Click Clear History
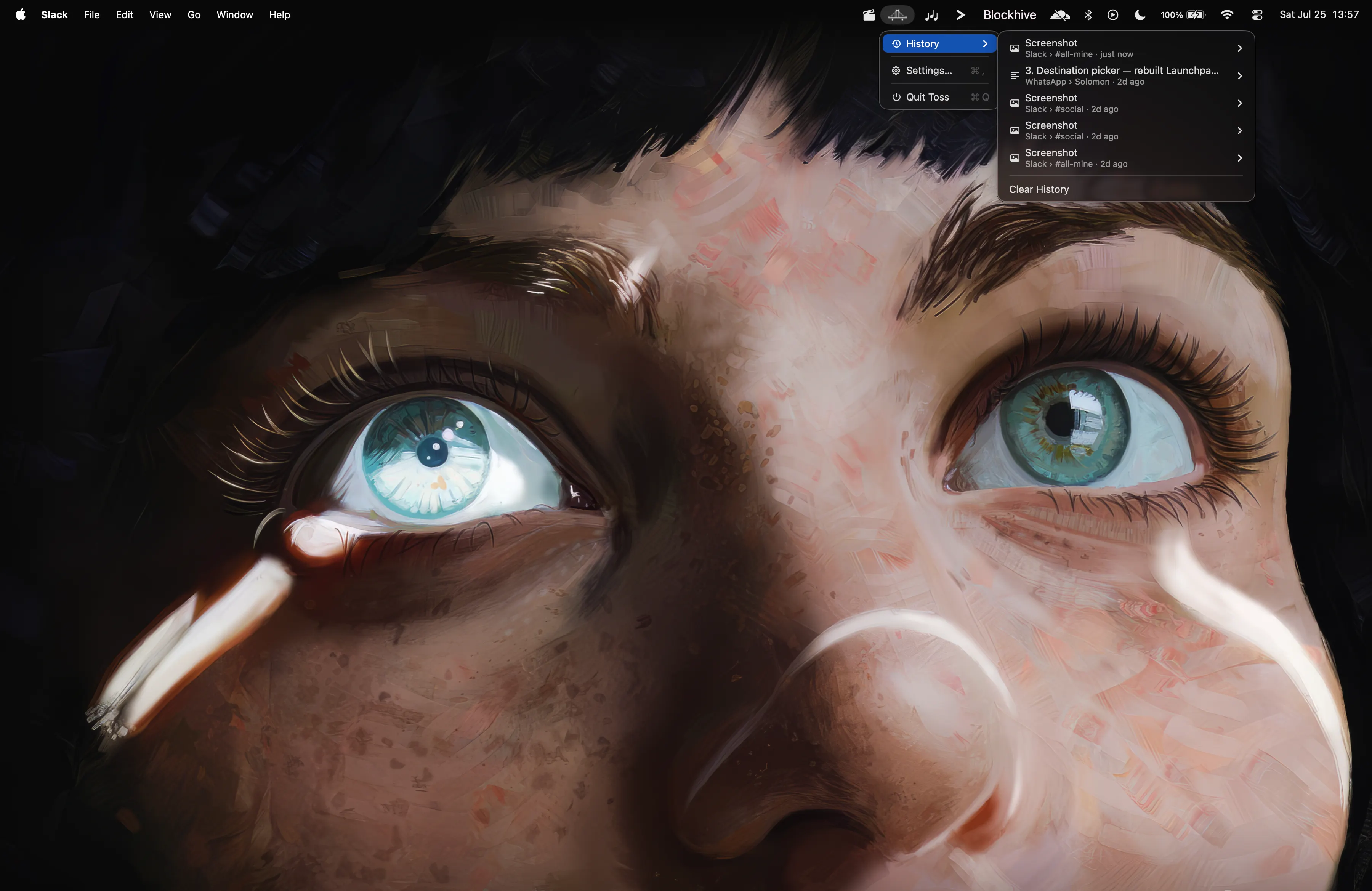 (1039, 189)
